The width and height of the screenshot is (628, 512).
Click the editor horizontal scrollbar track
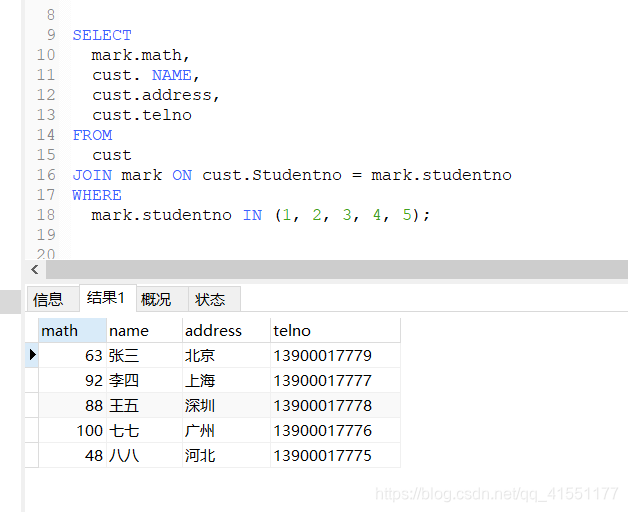tap(336, 269)
